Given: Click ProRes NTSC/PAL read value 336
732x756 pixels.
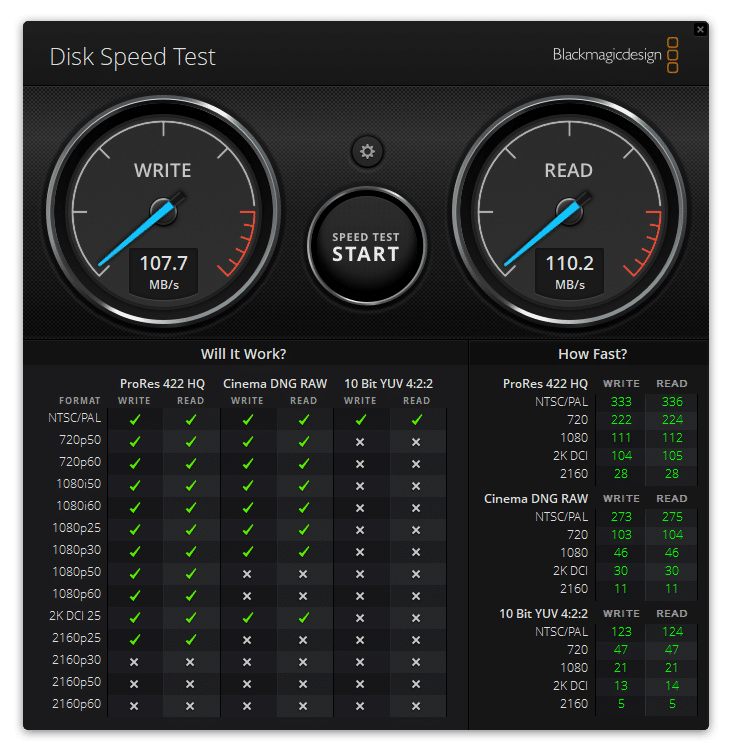Looking at the screenshot, I should [x=672, y=402].
